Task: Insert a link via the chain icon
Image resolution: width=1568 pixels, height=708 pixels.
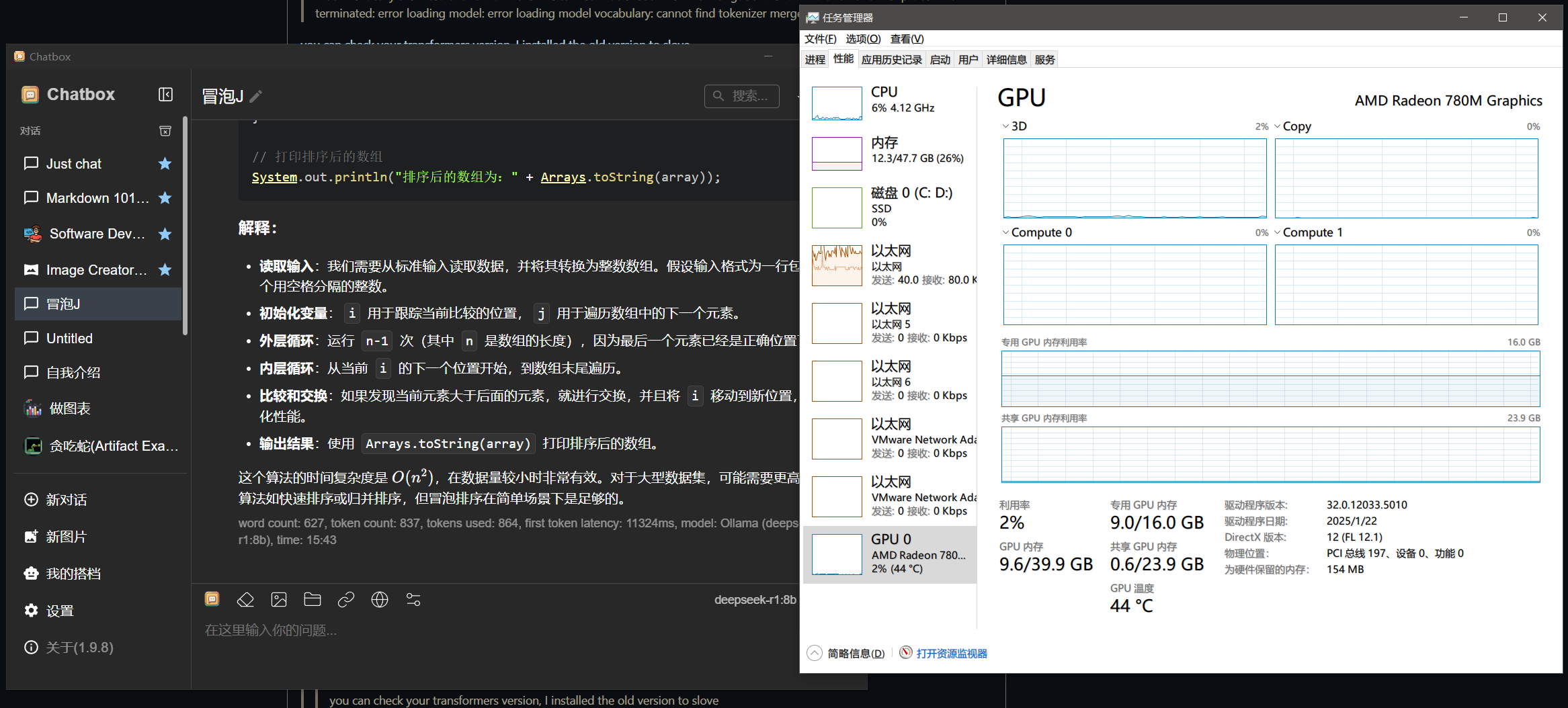Action: click(346, 599)
